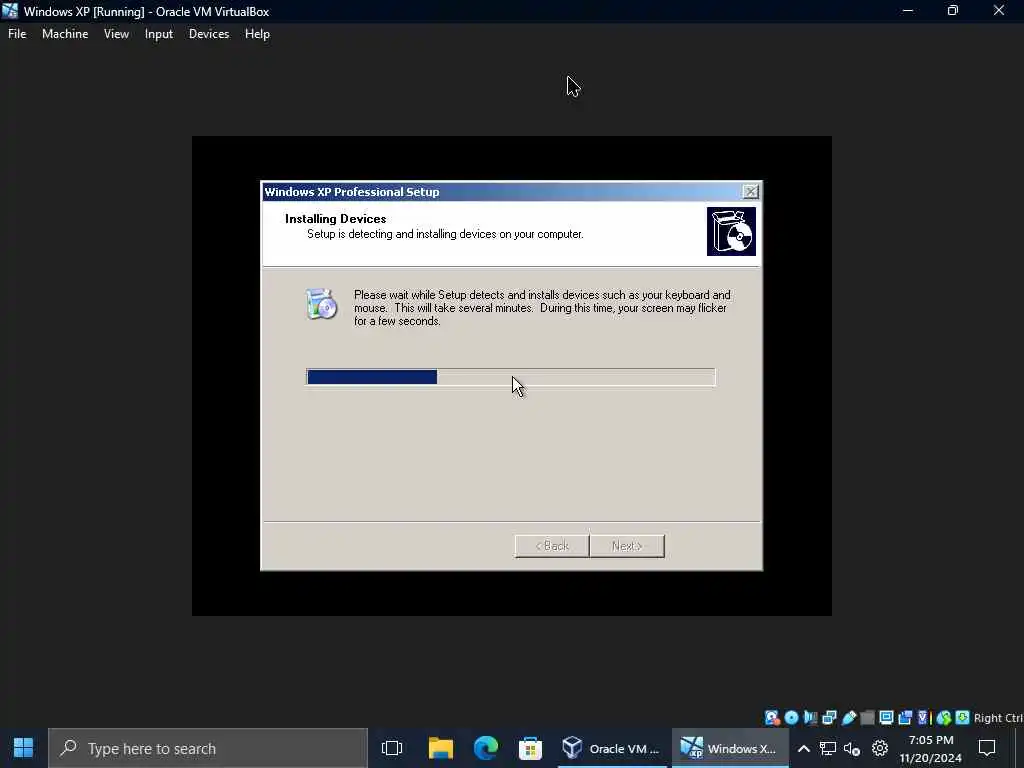Click the hard disk activity status icon

point(773,718)
